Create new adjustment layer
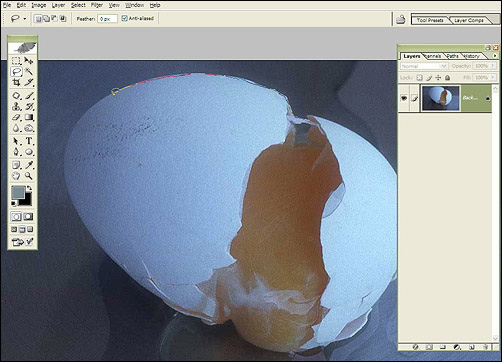Screen dimensions: 502x362 [457, 347]
